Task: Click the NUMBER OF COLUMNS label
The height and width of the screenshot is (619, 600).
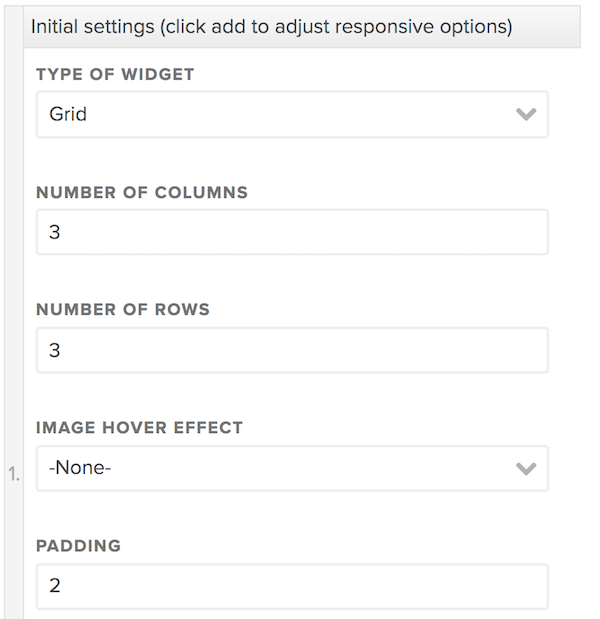Action: tap(142, 192)
